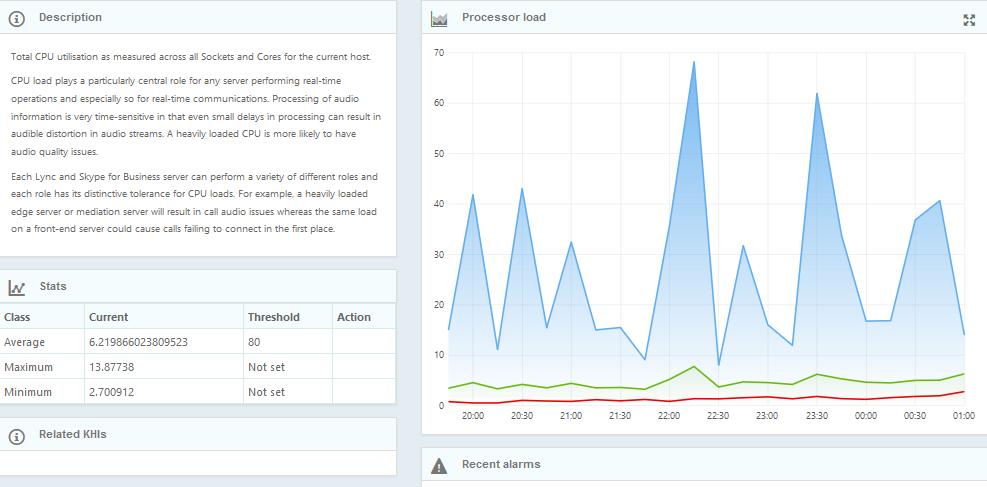Select the Average row threshold value 80
Image resolution: width=987 pixels, height=487 pixels.
point(254,342)
